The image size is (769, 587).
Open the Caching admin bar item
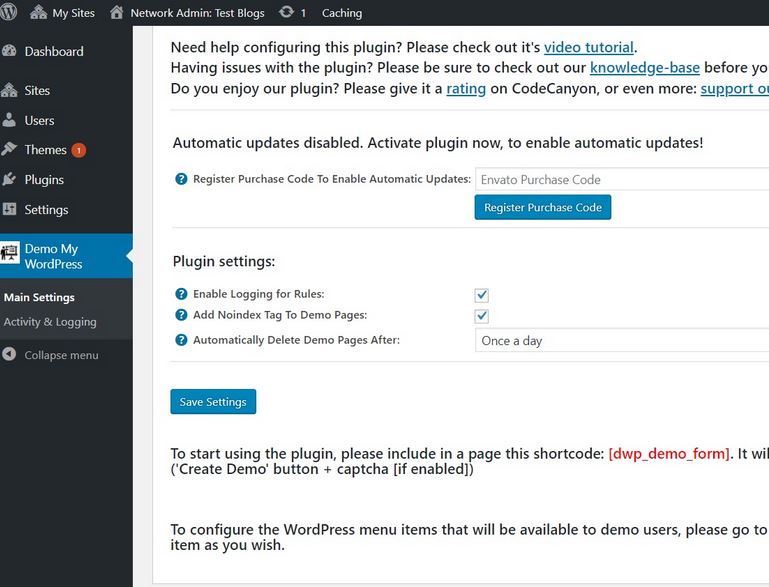[x=342, y=13]
